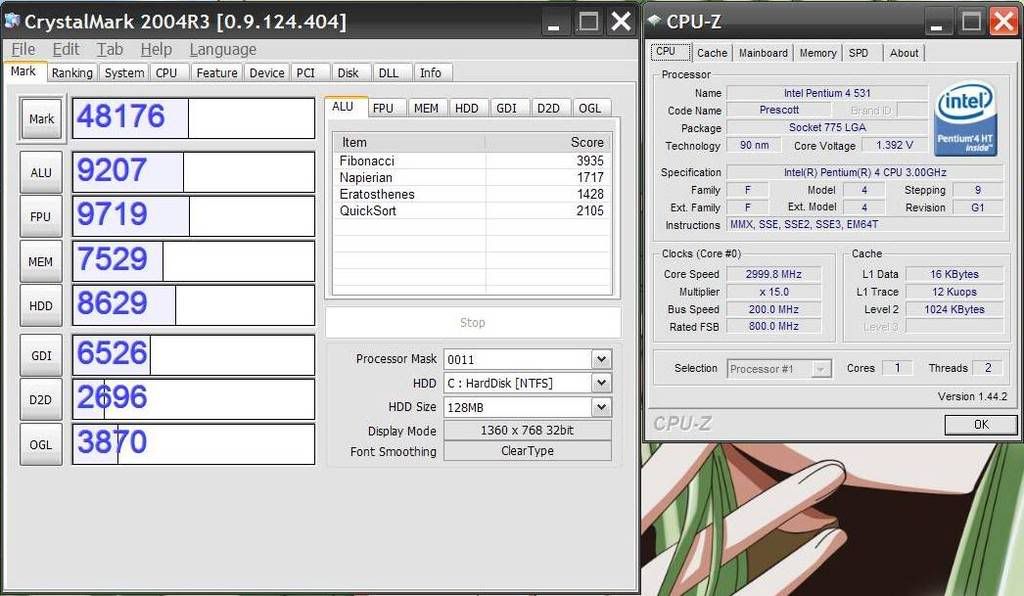Run the ALU benchmark button
The width and height of the screenshot is (1024, 596).
point(41,172)
